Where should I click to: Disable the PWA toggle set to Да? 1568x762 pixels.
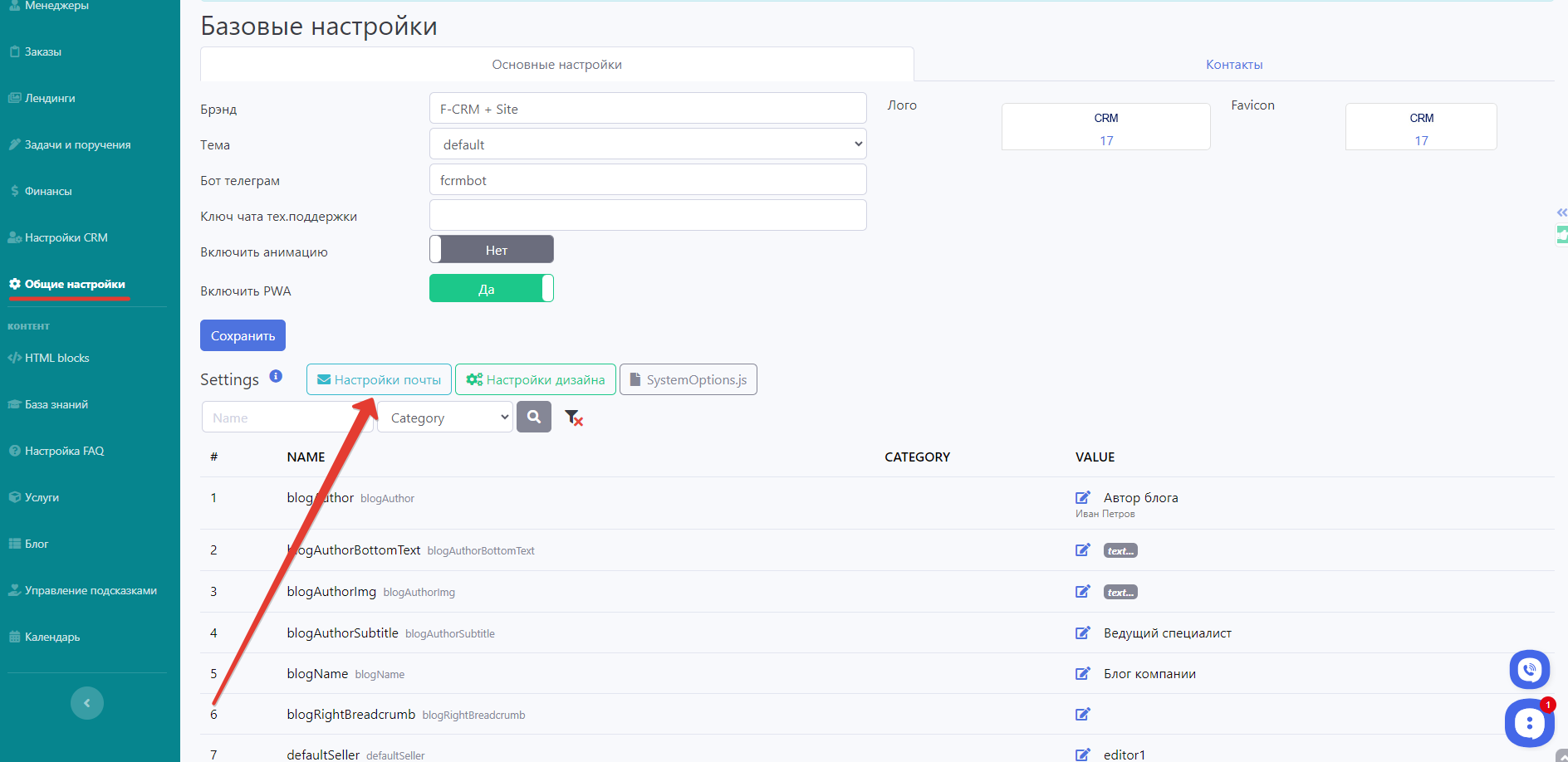click(492, 289)
